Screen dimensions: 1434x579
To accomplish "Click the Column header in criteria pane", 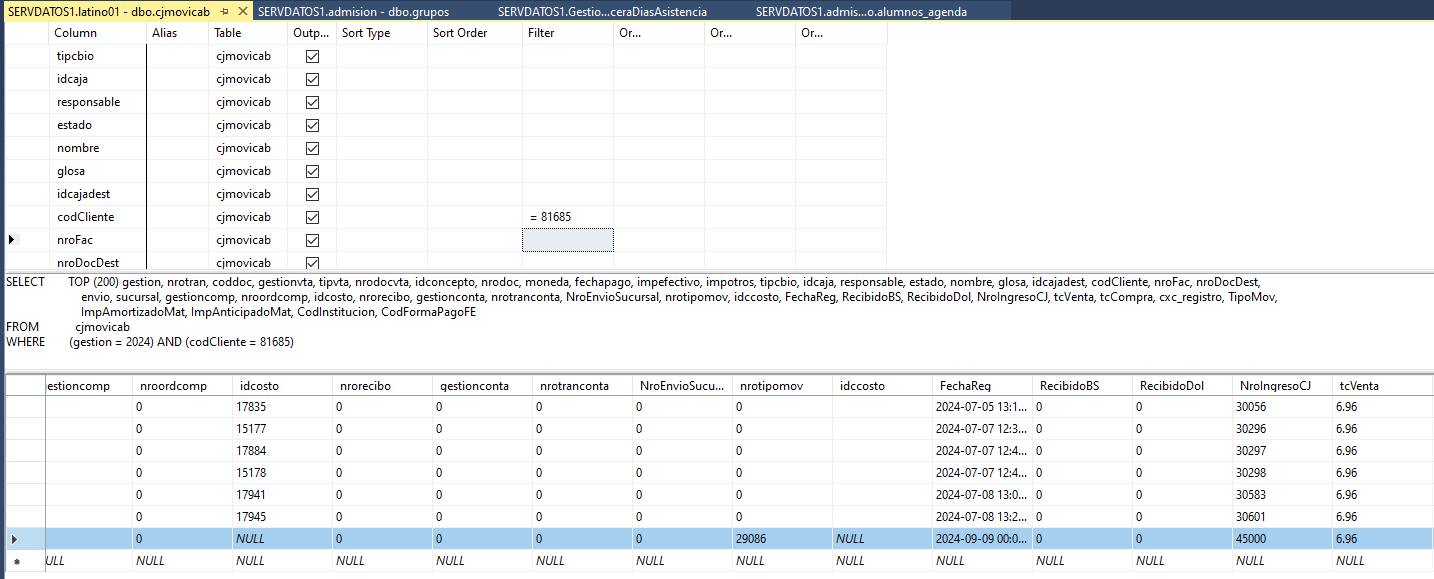I will pos(98,33).
